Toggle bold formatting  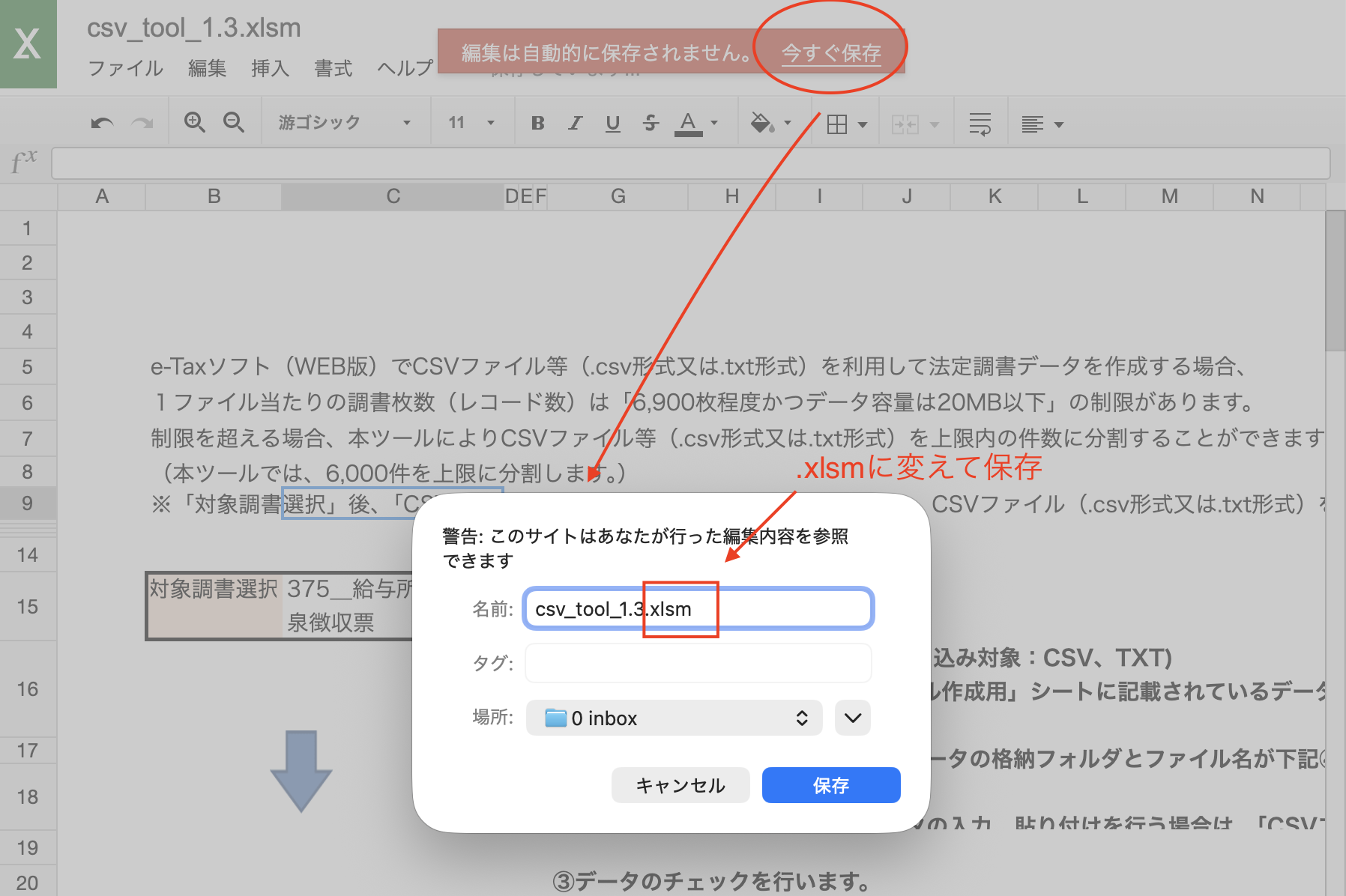(537, 123)
